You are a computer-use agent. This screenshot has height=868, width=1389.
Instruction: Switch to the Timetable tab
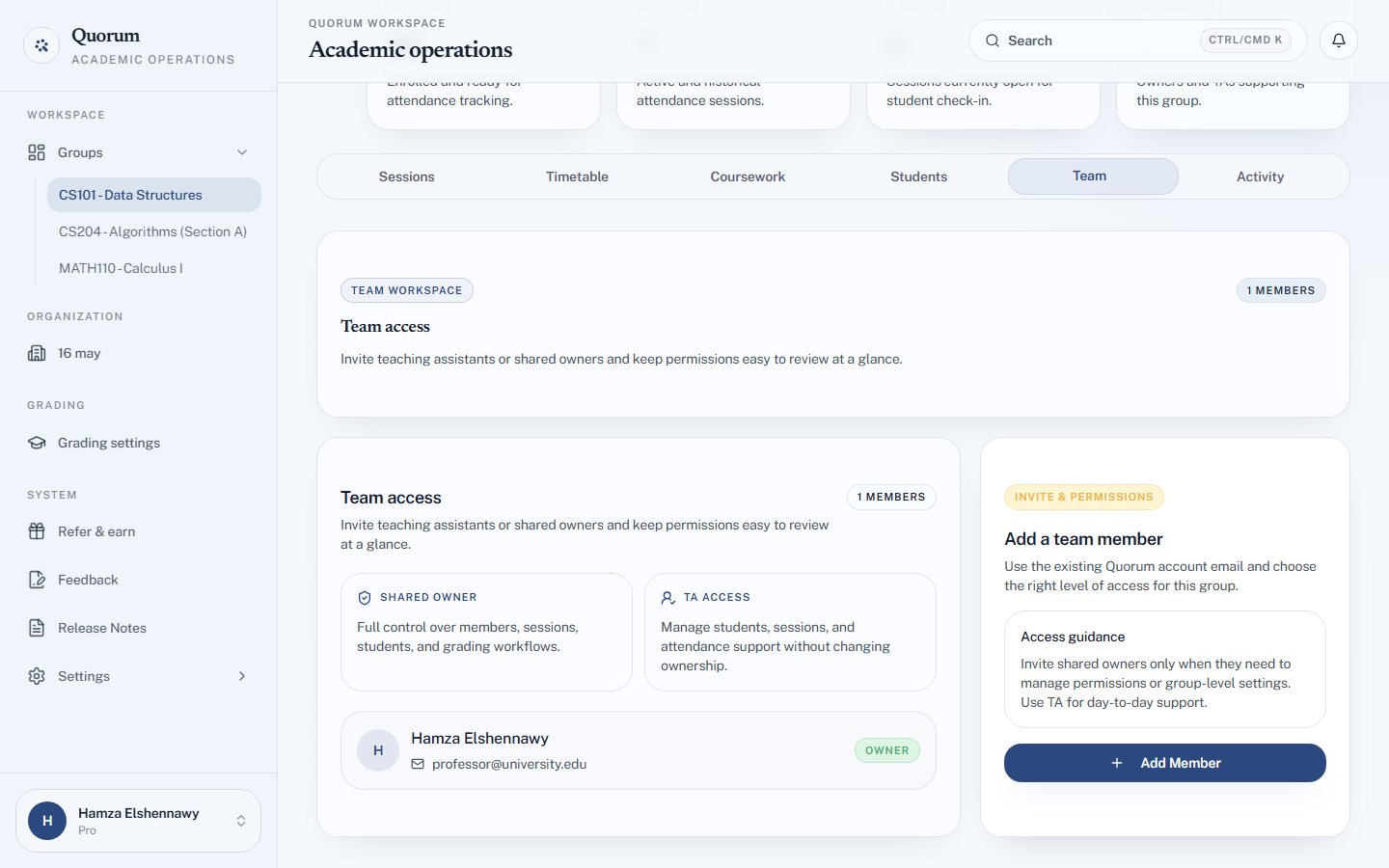[577, 176]
